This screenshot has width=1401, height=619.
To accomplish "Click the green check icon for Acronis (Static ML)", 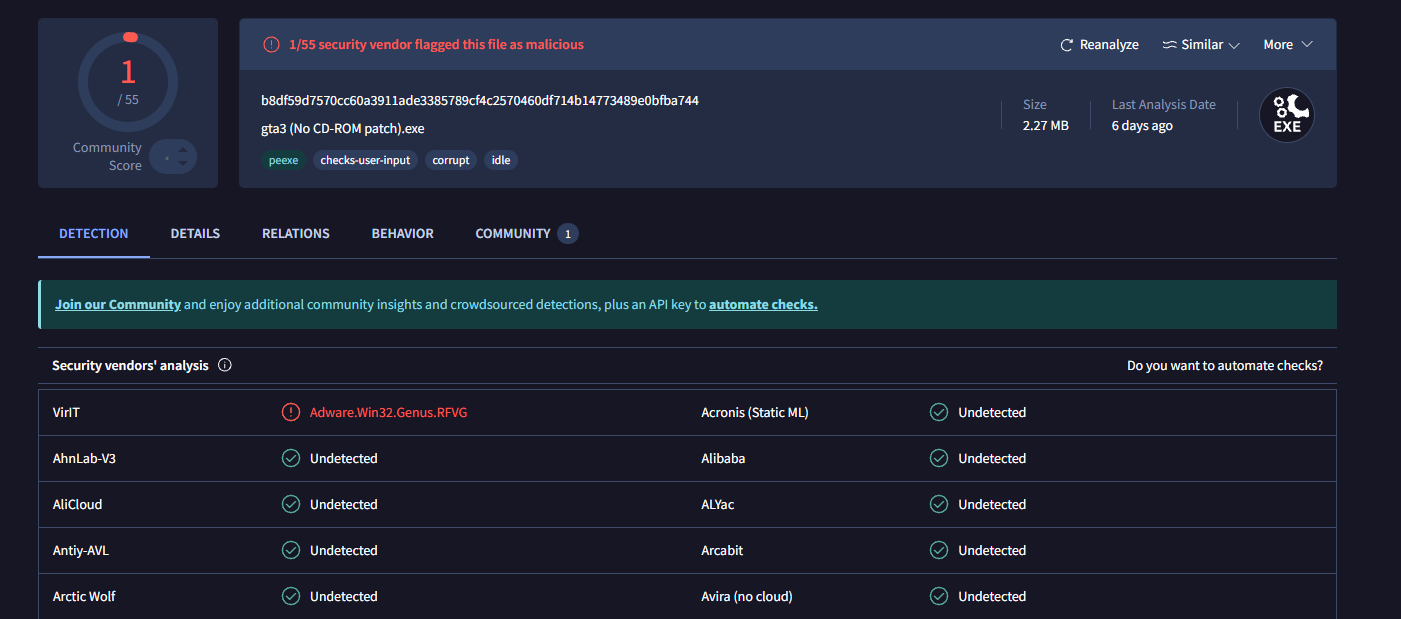I will [x=939, y=412].
